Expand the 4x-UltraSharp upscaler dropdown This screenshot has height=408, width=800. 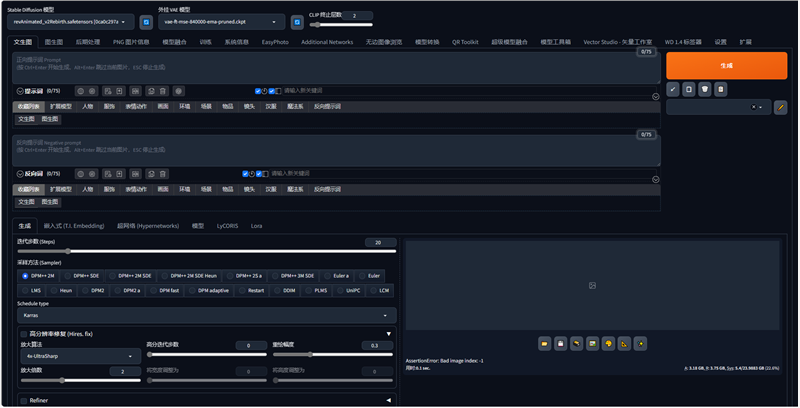78,355
